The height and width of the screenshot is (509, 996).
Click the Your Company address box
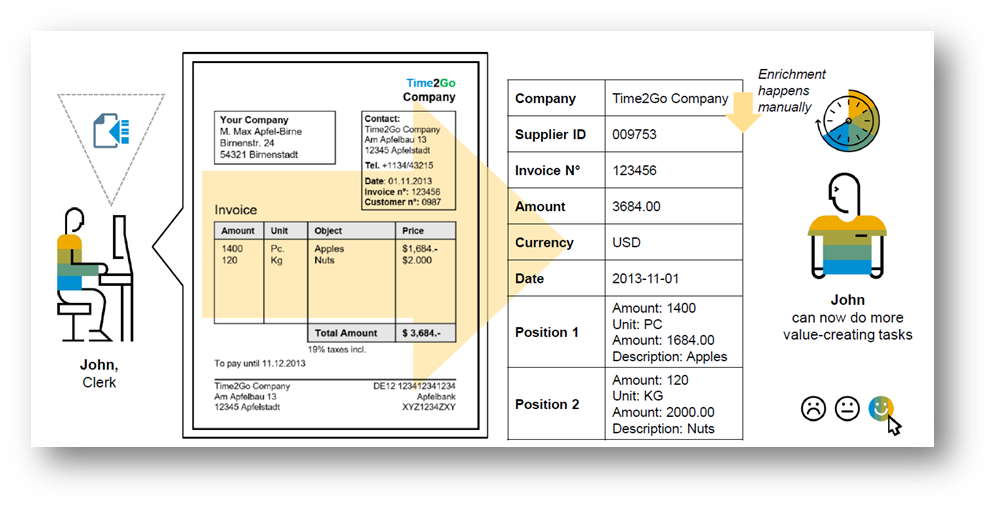pos(274,137)
